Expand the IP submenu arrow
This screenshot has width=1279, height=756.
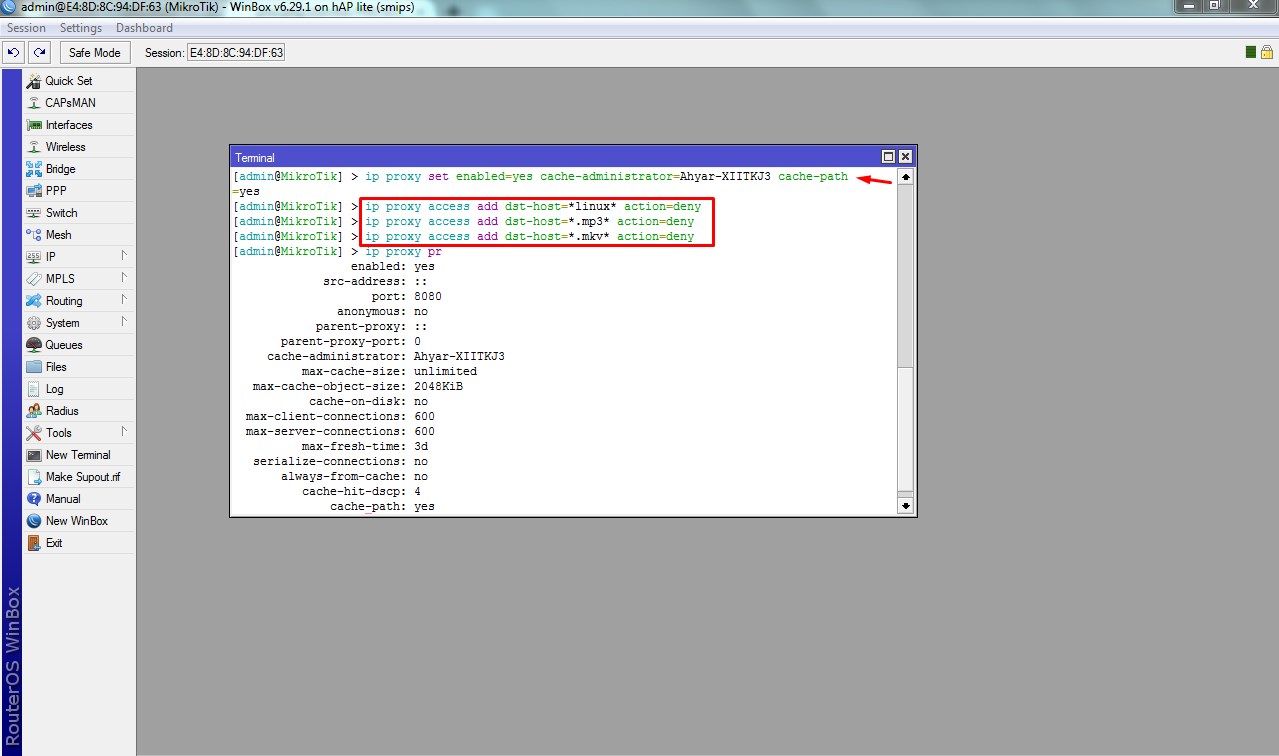(x=124, y=256)
